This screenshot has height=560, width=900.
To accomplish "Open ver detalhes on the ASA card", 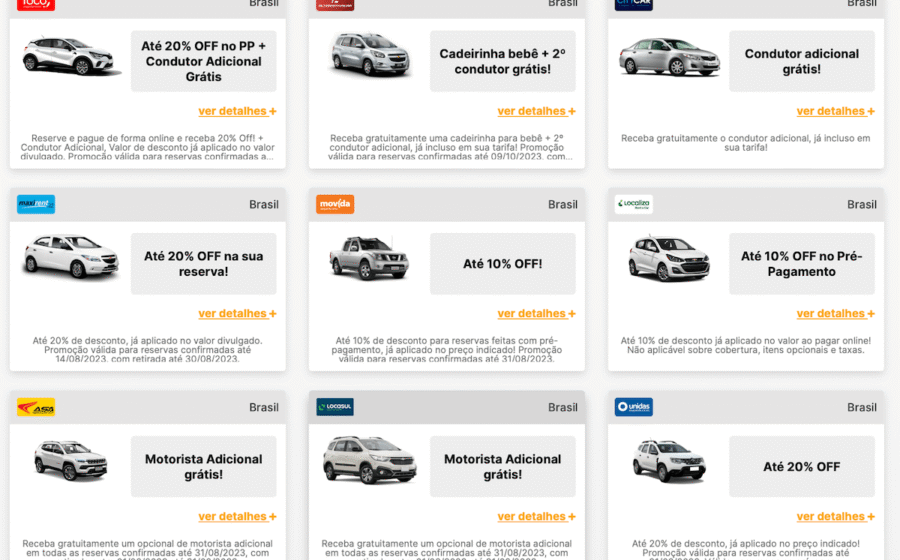I will 237,516.
